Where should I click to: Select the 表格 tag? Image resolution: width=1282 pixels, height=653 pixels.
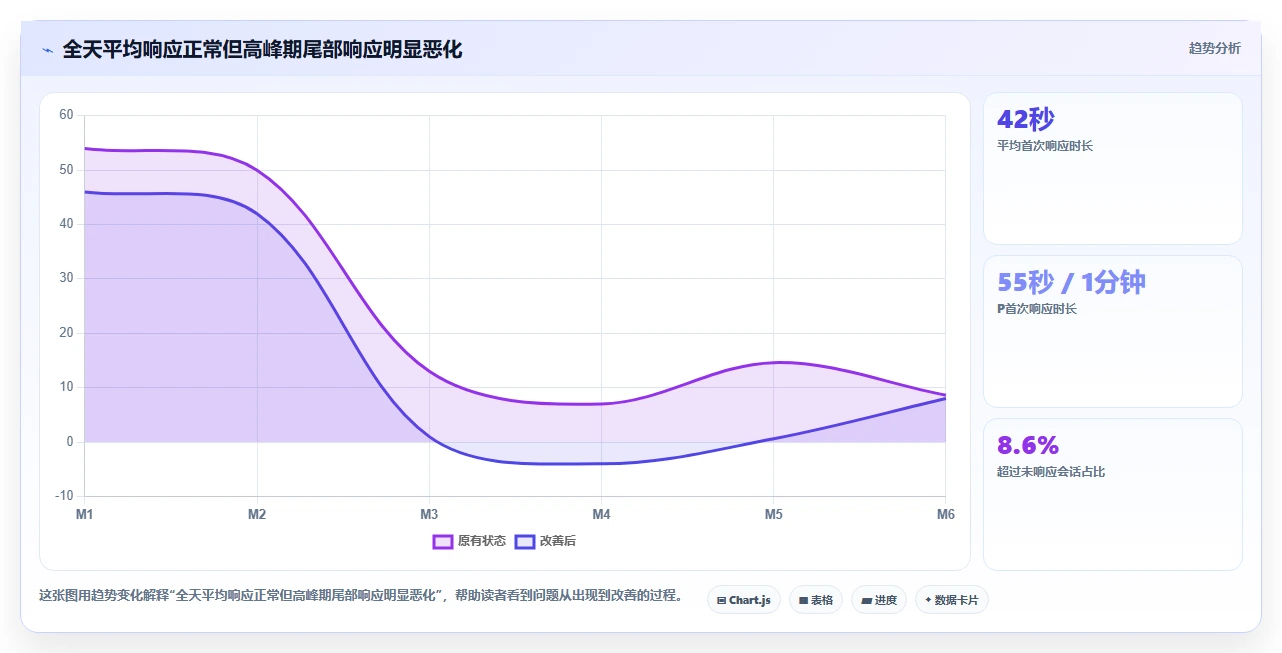coord(816,600)
